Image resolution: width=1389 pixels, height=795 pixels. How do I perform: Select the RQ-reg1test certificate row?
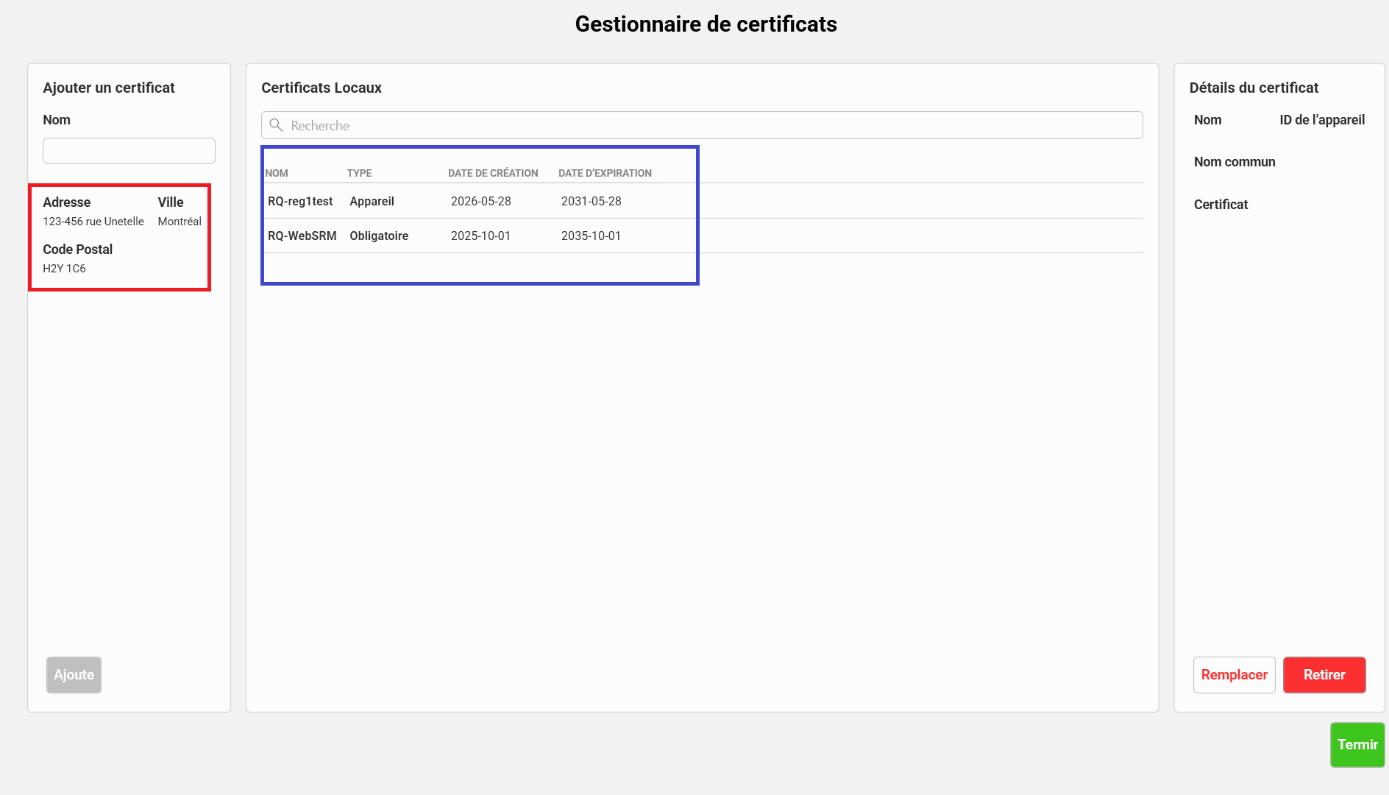(x=702, y=201)
